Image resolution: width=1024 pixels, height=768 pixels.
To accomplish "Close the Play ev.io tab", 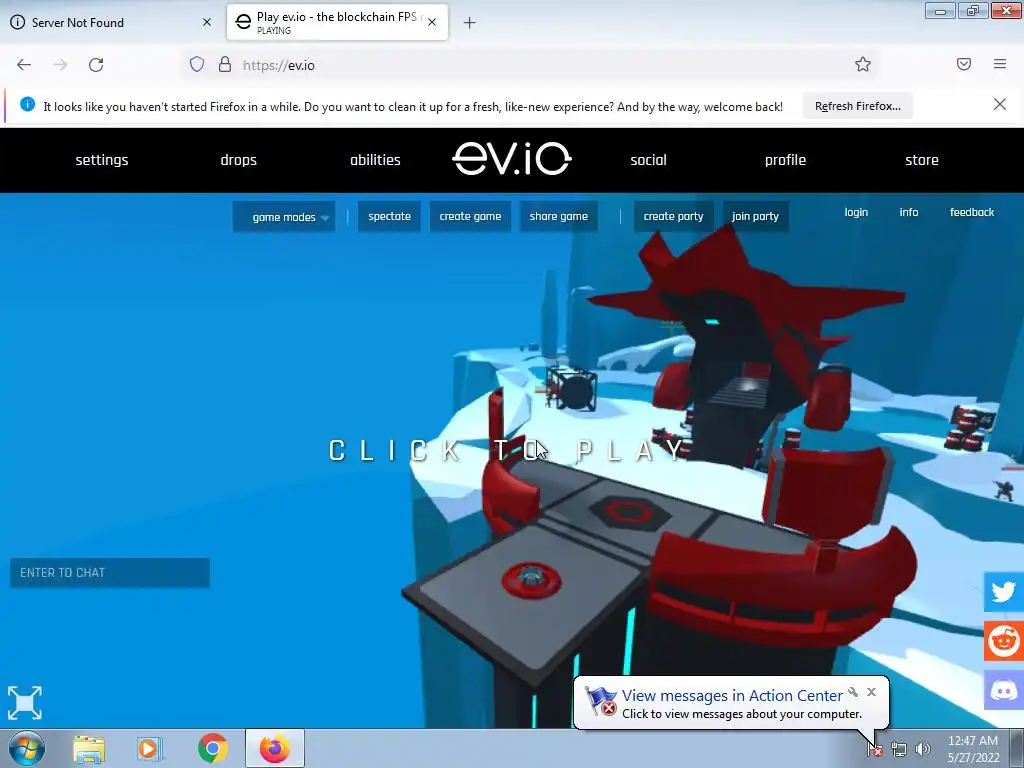I will pos(432,22).
